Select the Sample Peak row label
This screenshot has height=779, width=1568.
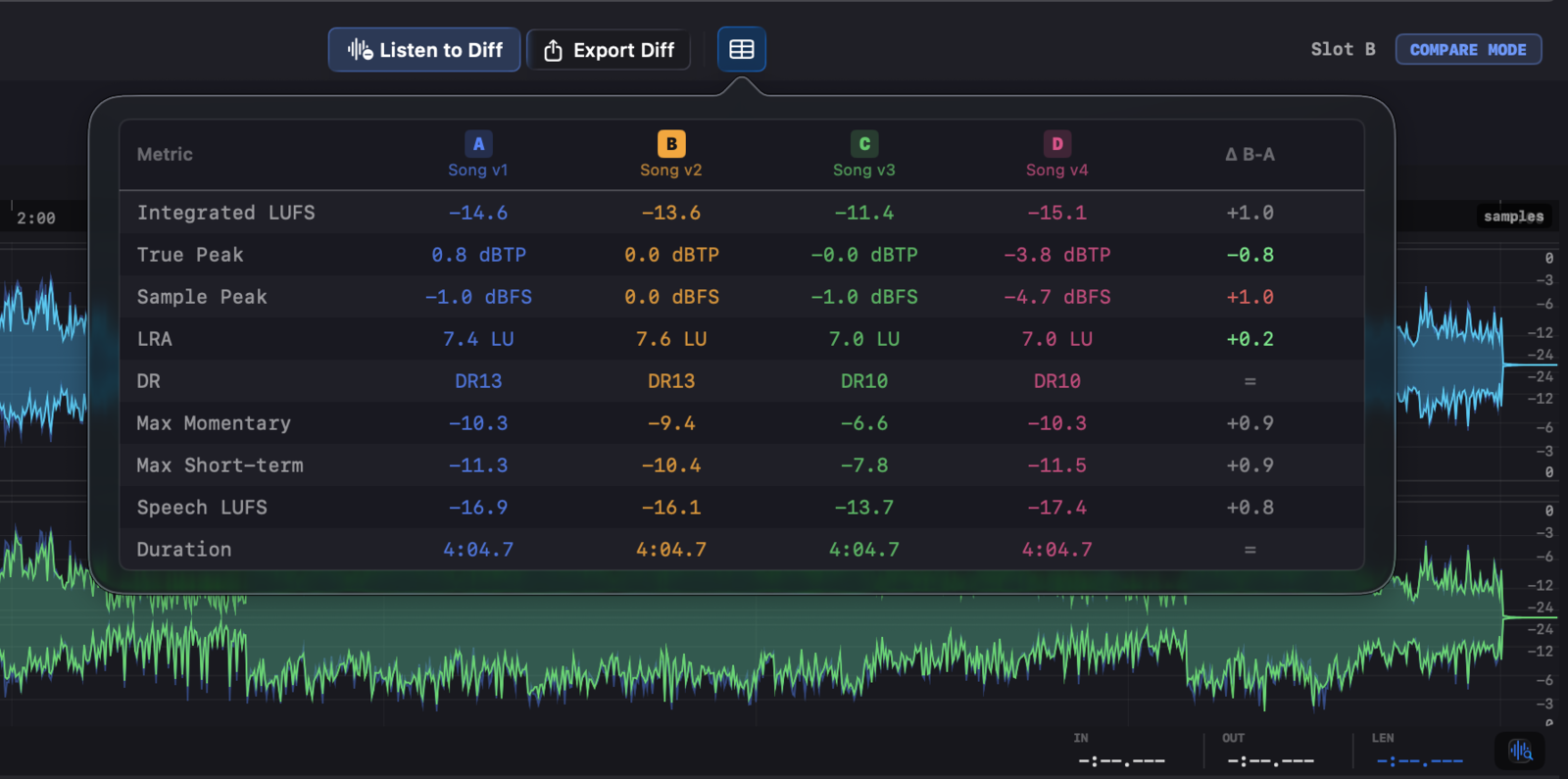pyautogui.click(x=202, y=297)
